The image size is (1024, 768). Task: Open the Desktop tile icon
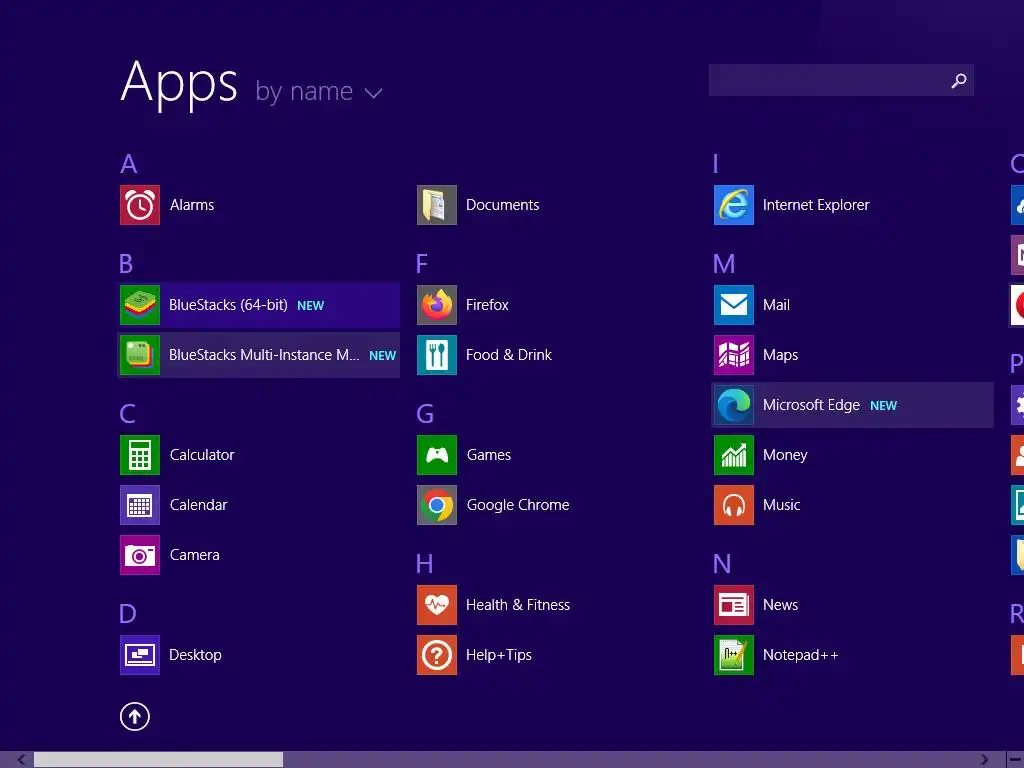pos(140,655)
